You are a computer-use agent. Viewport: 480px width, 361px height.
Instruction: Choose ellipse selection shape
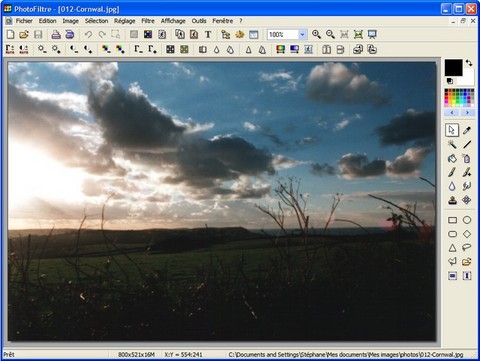coord(467,220)
